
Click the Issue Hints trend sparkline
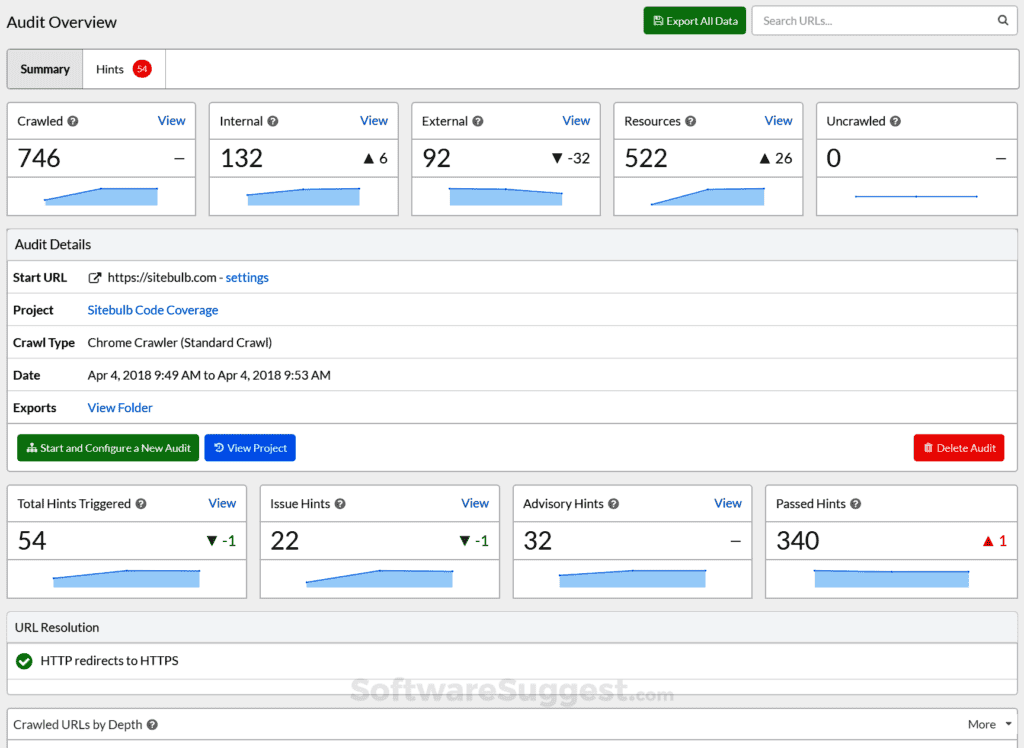[x=379, y=578]
